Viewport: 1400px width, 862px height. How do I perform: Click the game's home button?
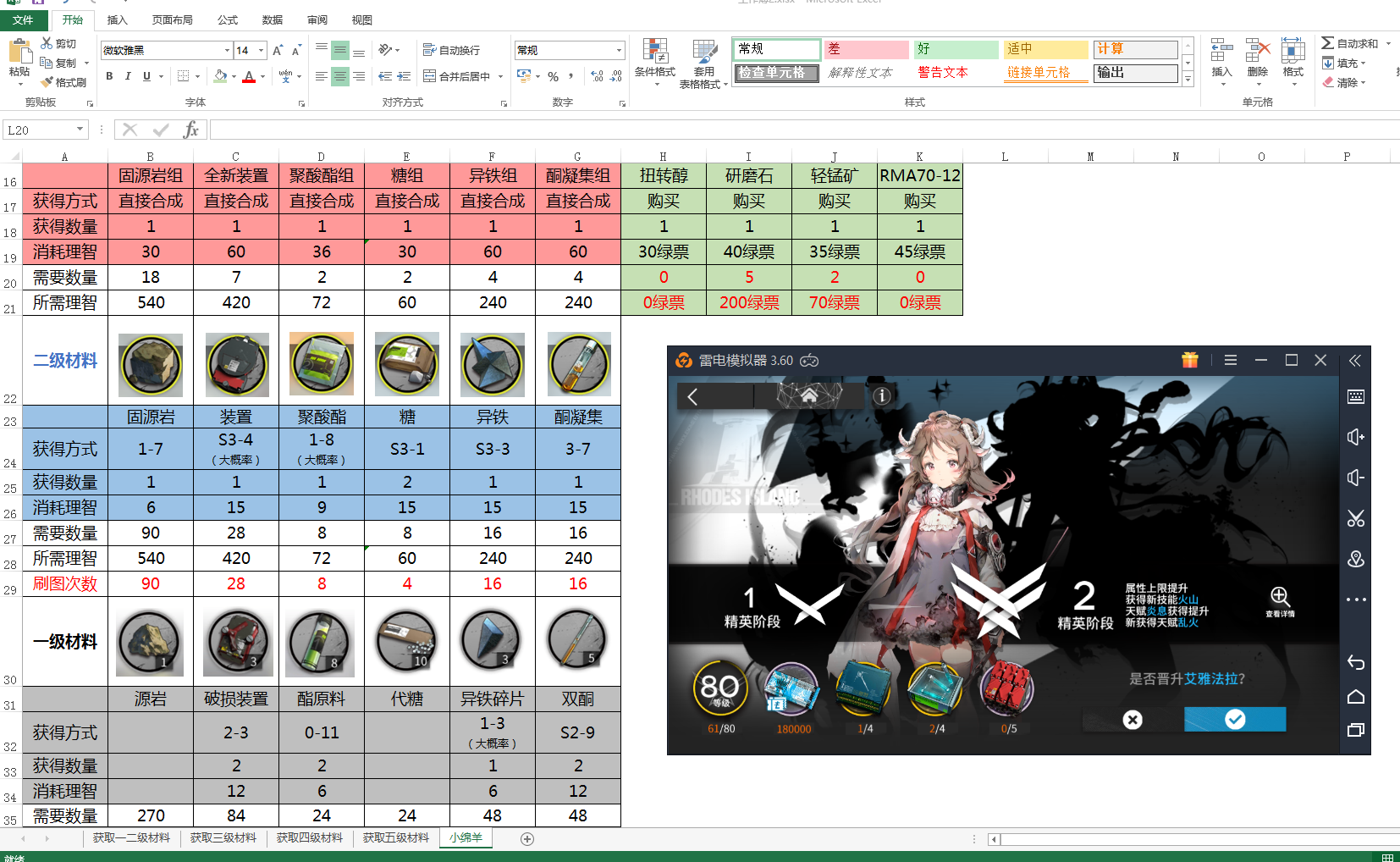809,395
